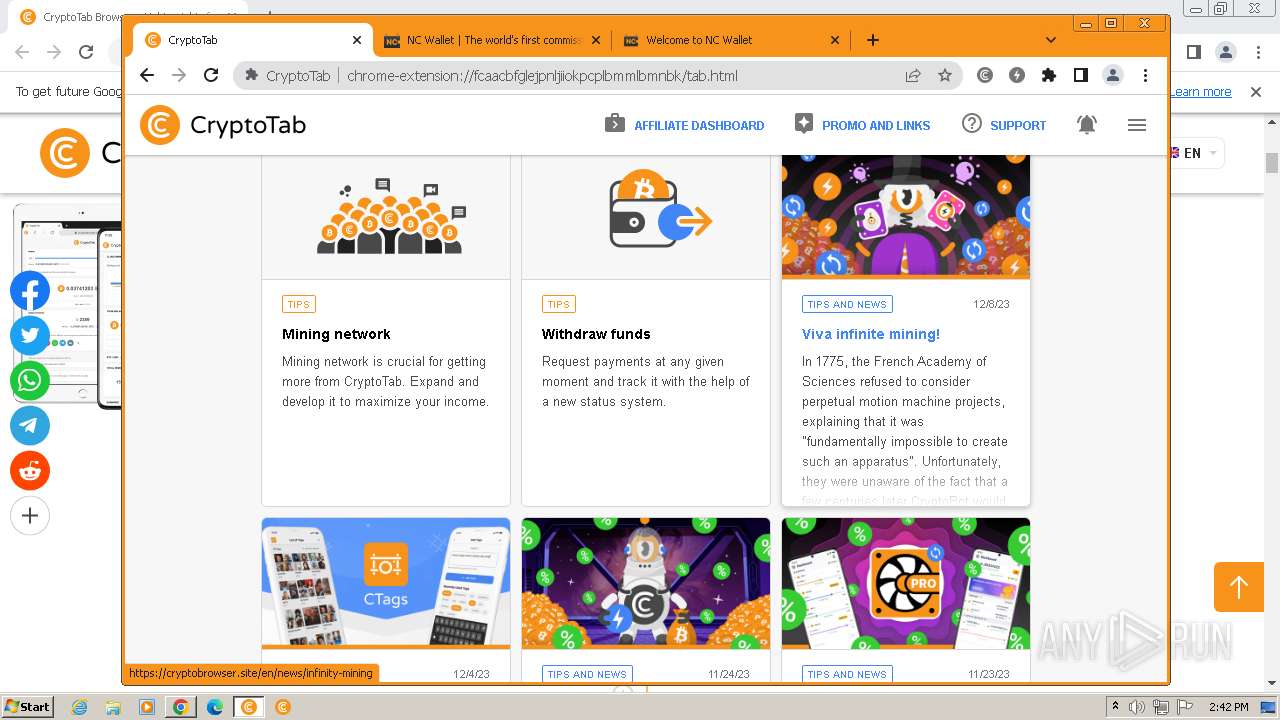Close the CryptoTab tab
Viewport: 1280px width, 720px height.
[357, 40]
